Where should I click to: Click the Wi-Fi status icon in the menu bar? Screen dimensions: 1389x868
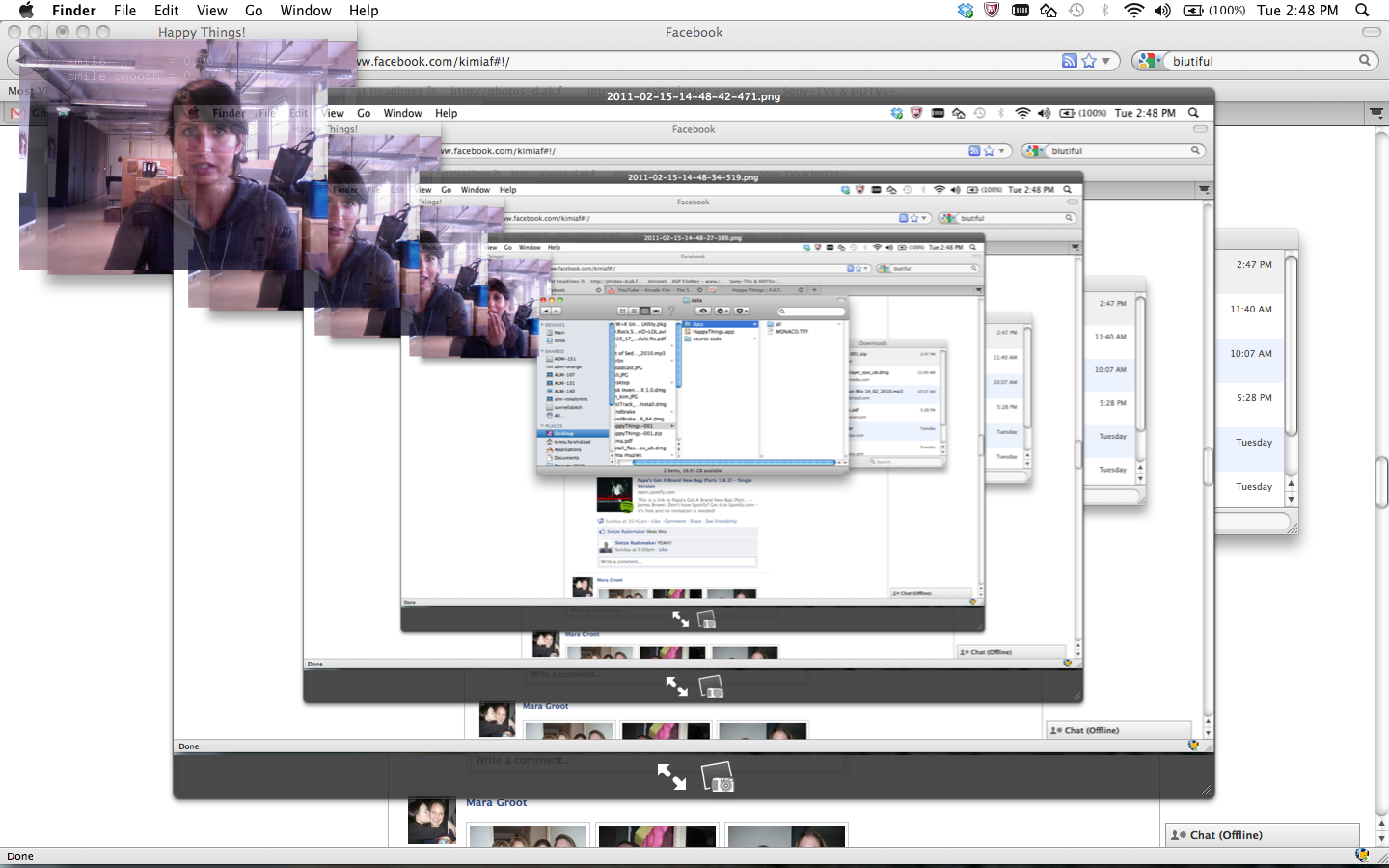click(x=1134, y=11)
